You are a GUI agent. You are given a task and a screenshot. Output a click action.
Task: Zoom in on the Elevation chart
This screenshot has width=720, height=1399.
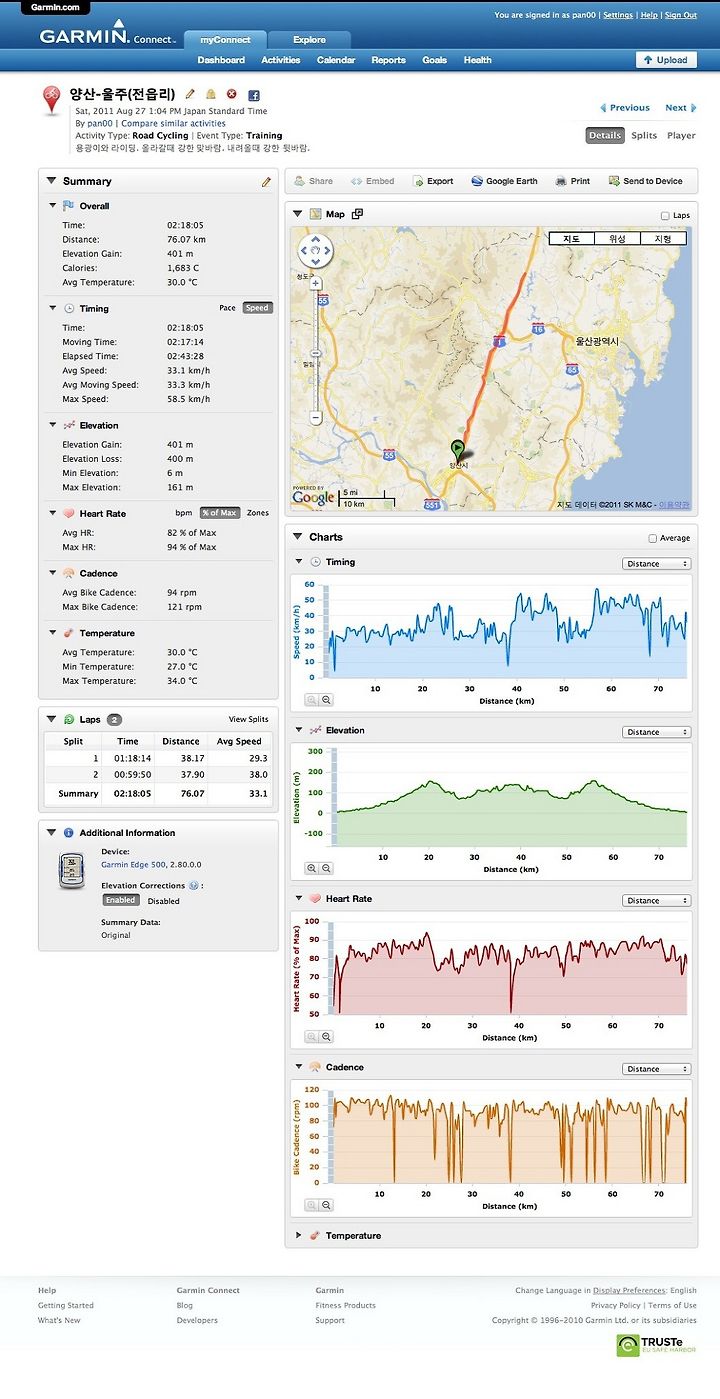pyautogui.click(x=311, y=869)
